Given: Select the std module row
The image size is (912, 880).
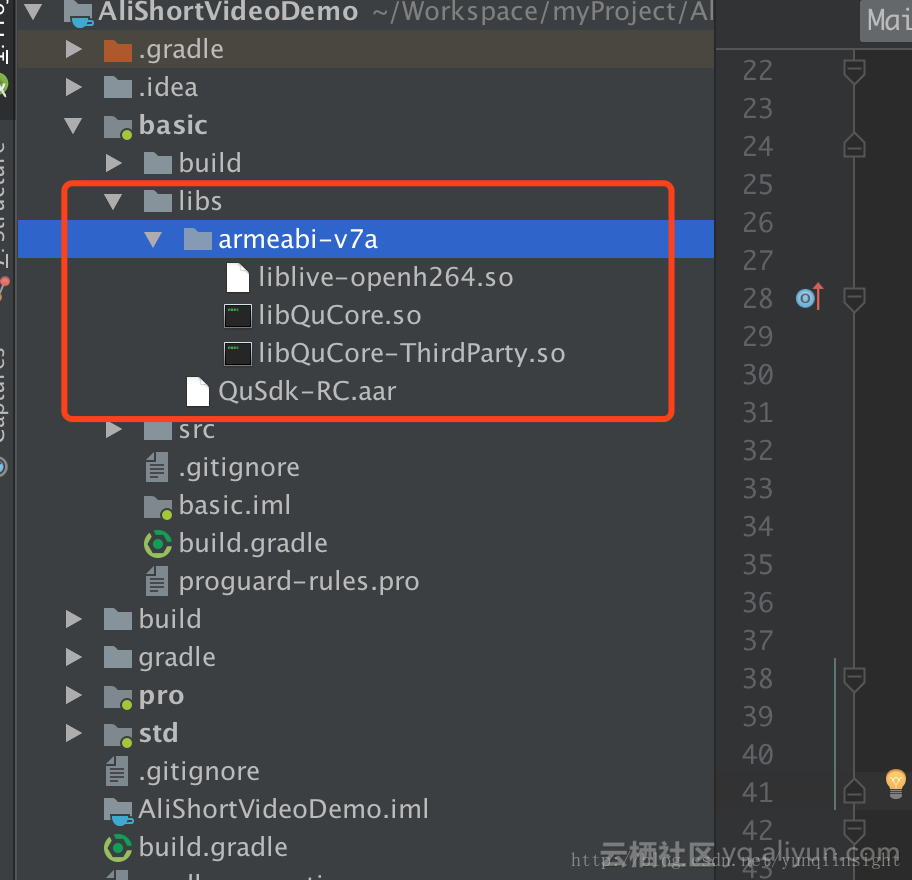Looking at the screenshot, I should [365, 733].
